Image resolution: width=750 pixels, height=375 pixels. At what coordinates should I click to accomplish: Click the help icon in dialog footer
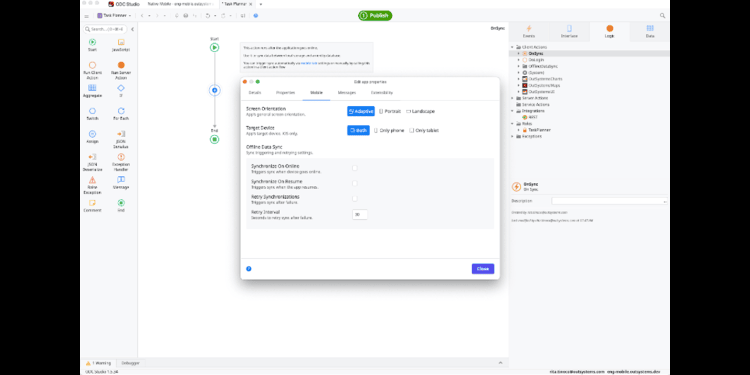coord(249,269)
